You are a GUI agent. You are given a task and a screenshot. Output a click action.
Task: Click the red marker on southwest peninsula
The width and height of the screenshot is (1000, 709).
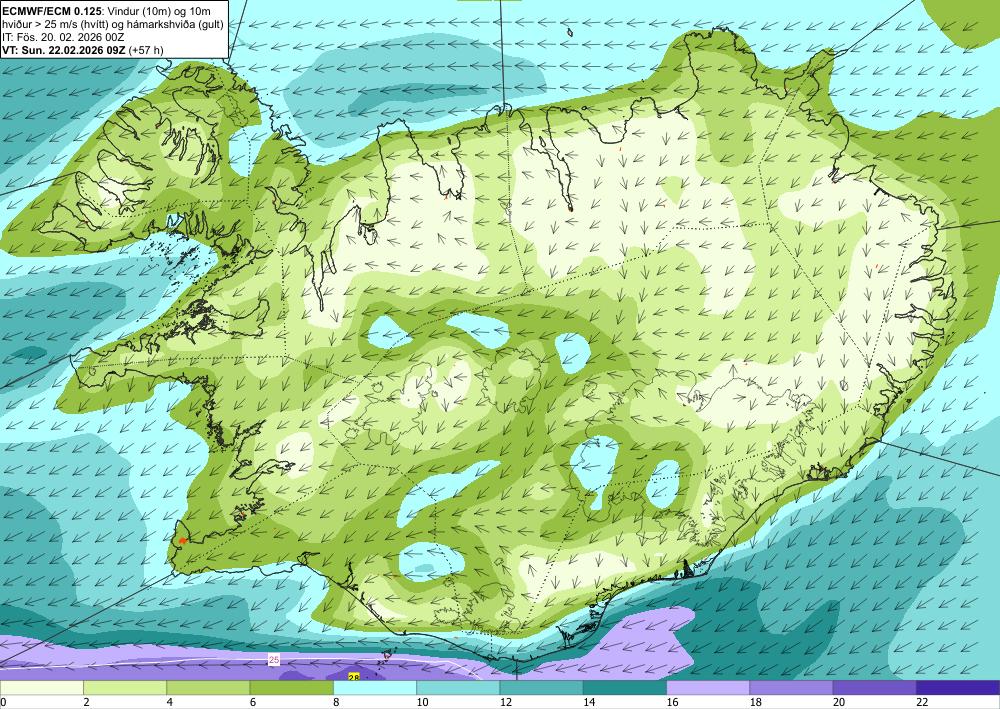[182, 541]
